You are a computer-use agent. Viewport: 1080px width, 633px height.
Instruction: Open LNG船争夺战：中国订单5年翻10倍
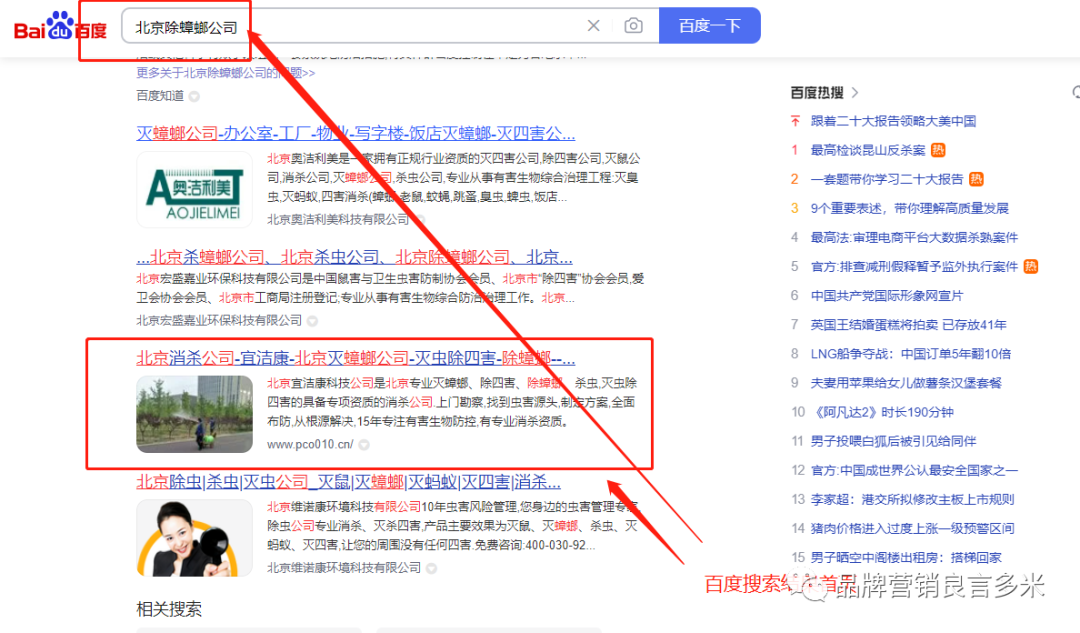(x=911, y=354)
